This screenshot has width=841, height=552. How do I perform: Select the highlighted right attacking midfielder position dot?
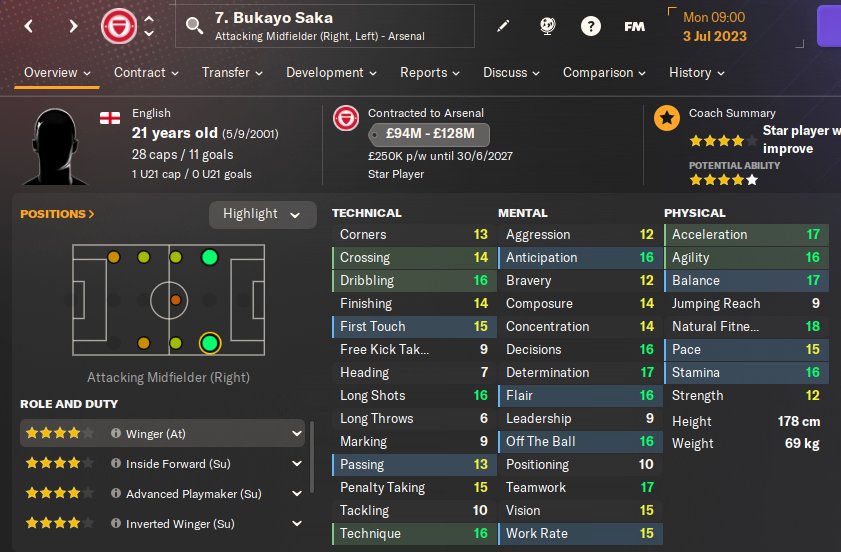coord(210,343)
